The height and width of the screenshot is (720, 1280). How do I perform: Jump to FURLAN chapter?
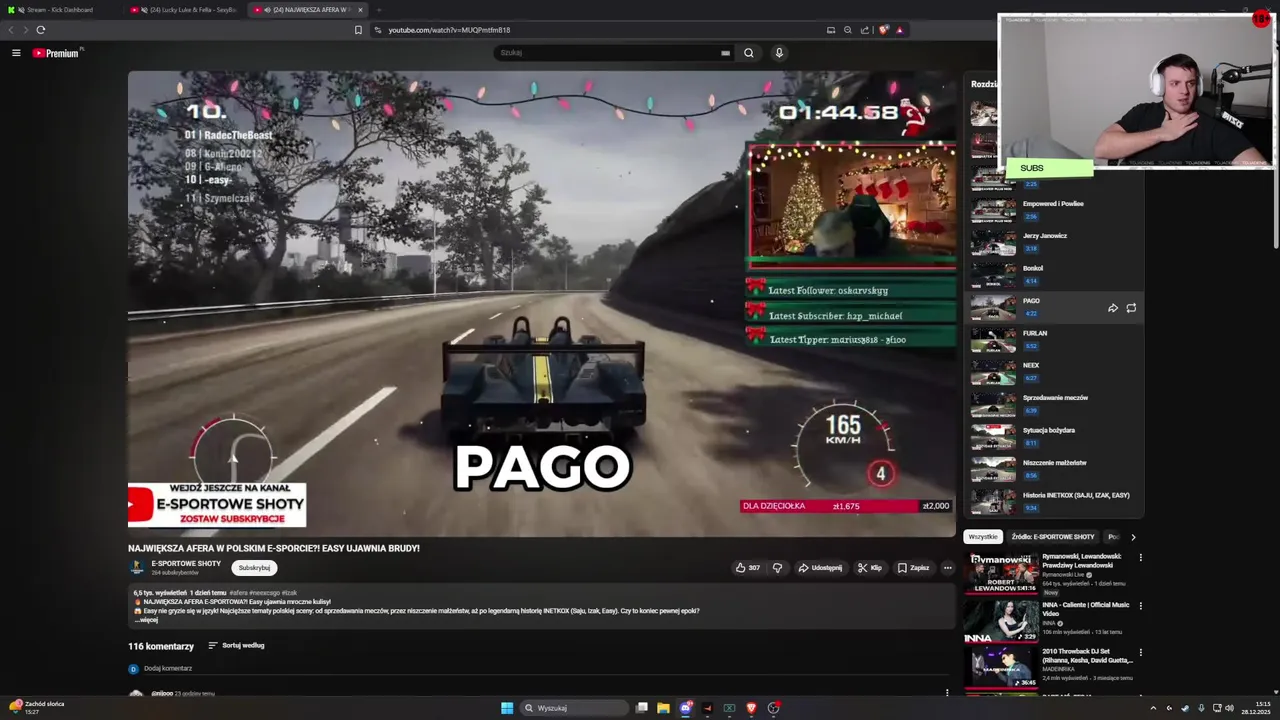click(1053, 339)
